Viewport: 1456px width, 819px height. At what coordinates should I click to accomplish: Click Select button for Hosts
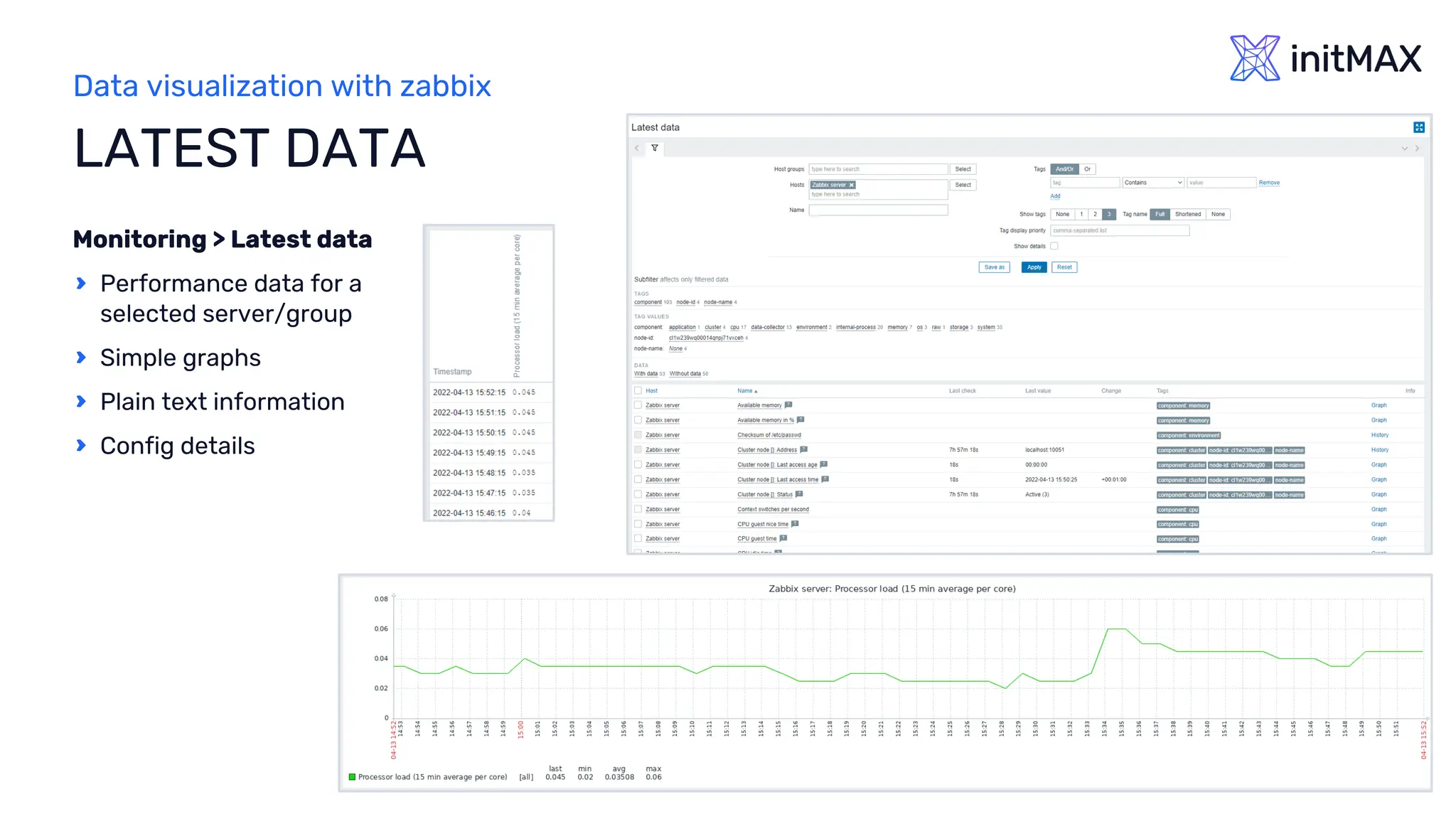pyautogui.click(x=963, y=185)
